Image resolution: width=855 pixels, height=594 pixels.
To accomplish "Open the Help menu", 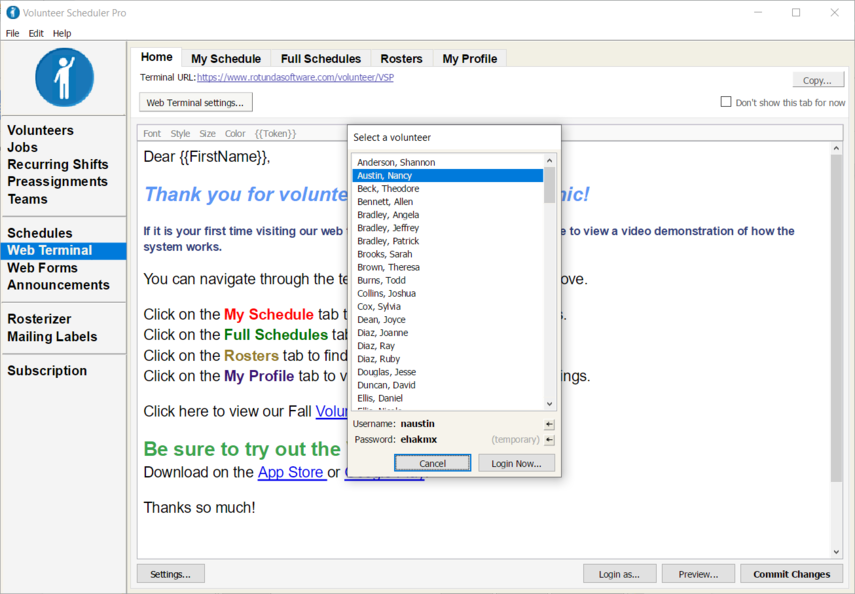I will click(62, 33).
